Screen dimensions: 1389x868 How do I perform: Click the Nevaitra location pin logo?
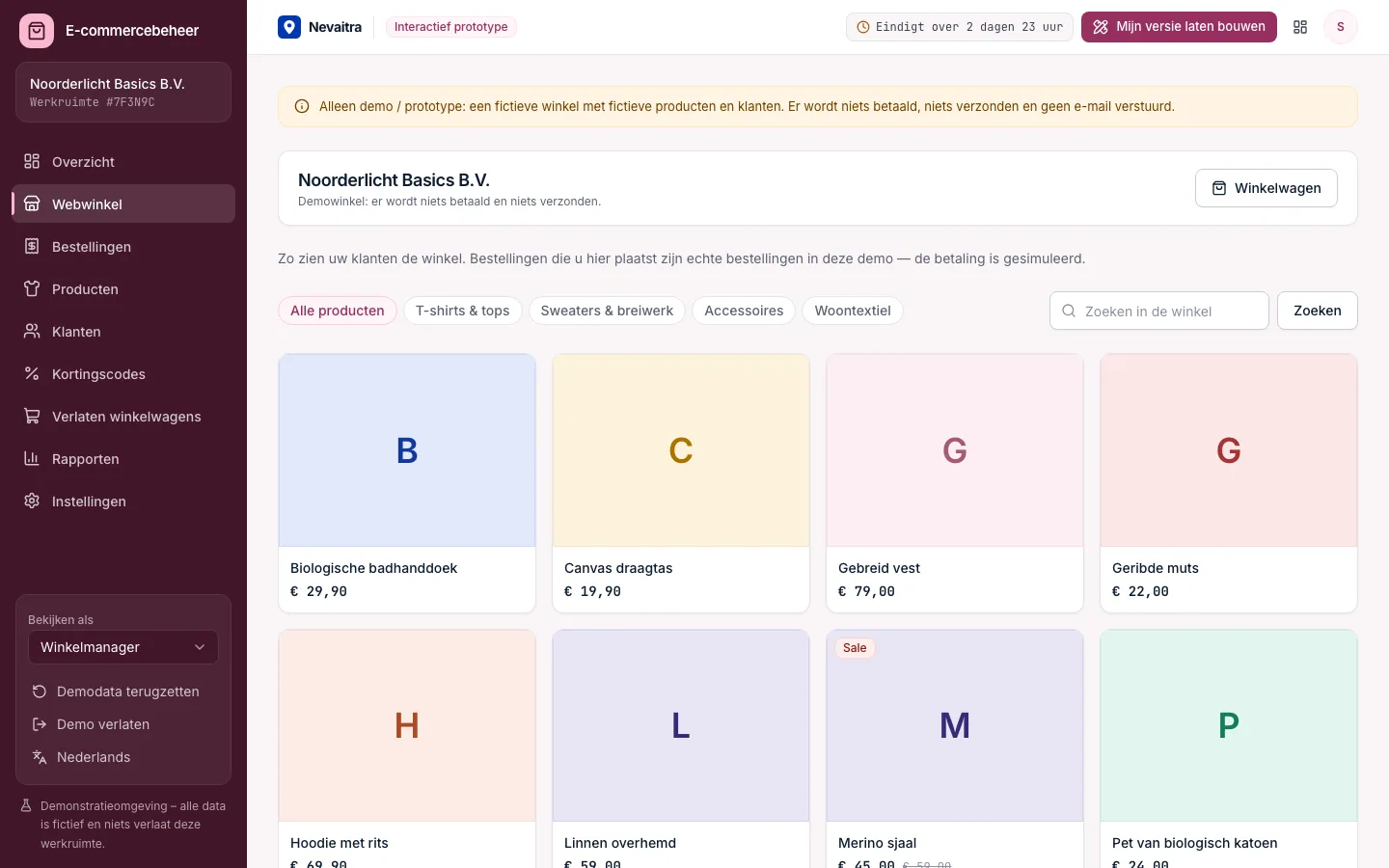[289, 27]
